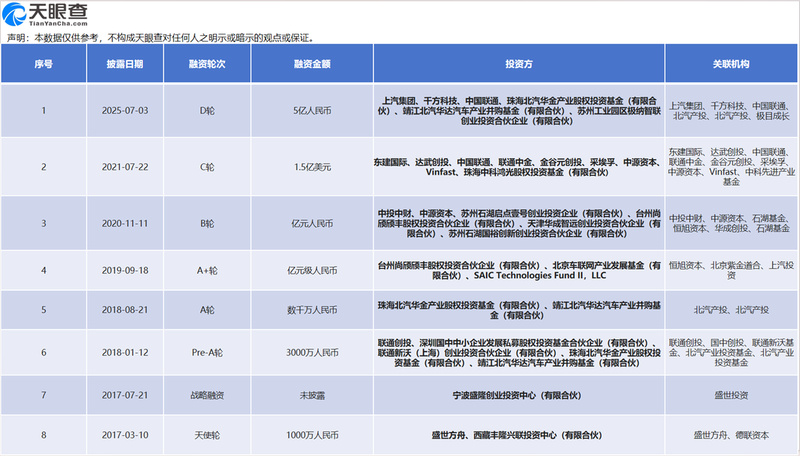Click the amount 3000万人民币
This screenshot has width=800, height=456.
coord(312,352)
